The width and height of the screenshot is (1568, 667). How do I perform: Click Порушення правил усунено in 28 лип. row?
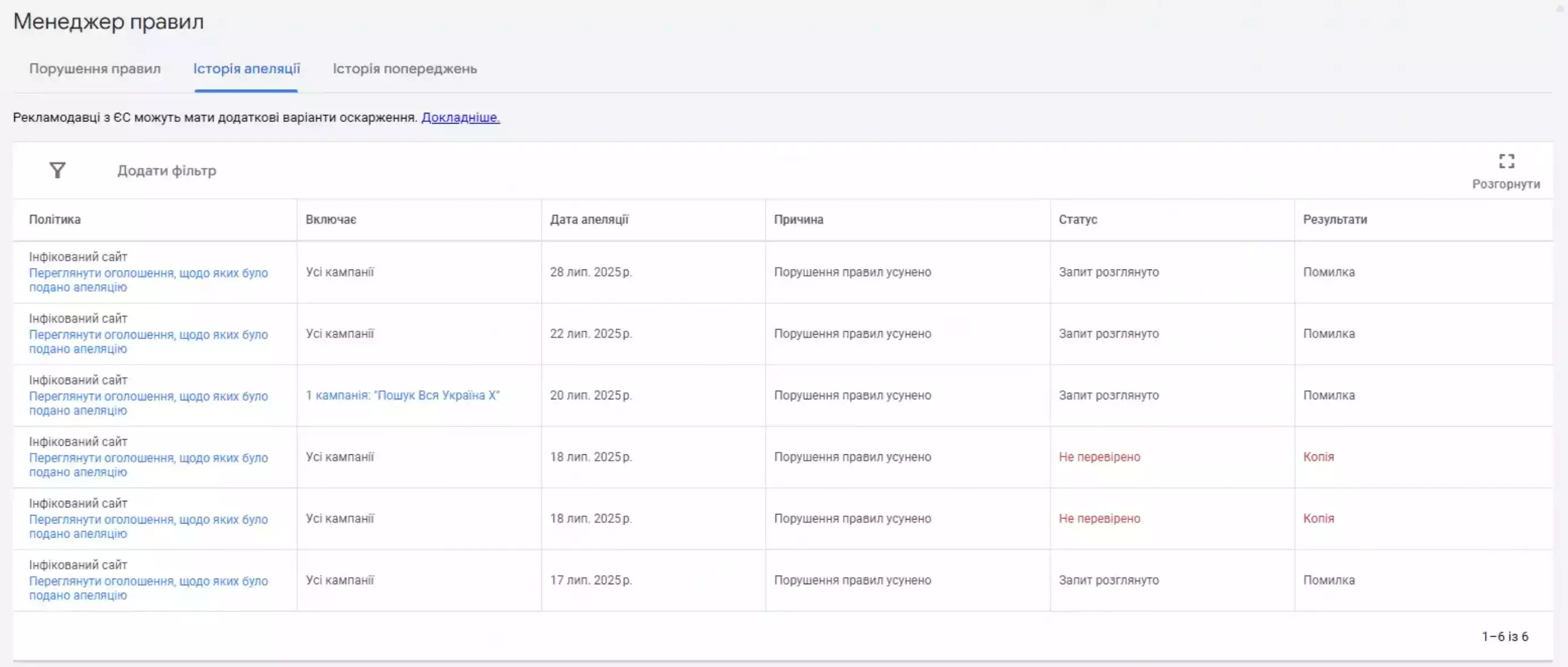click(x=852, y=272)
